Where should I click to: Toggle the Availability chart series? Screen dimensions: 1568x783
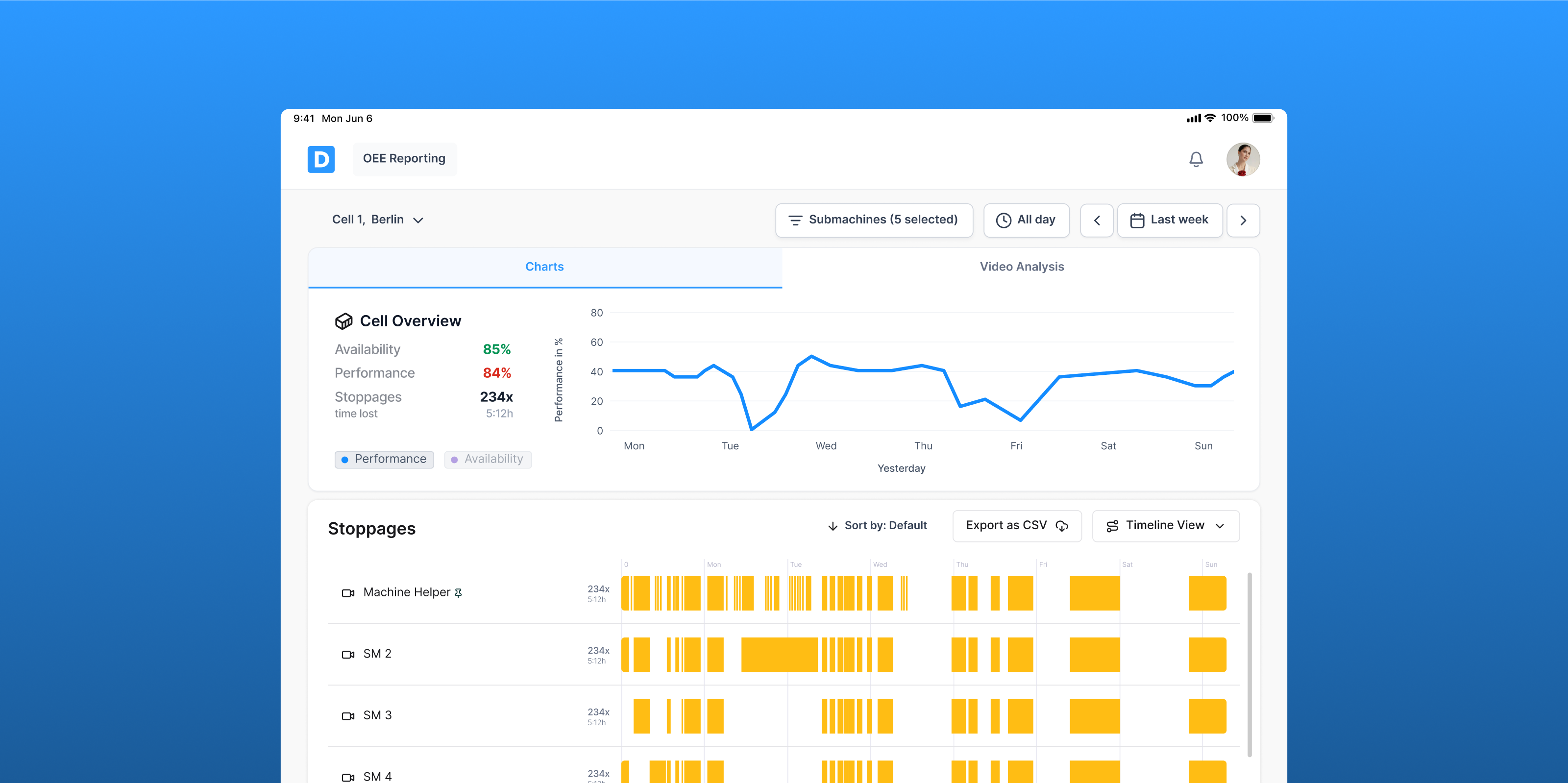point(488,459)
